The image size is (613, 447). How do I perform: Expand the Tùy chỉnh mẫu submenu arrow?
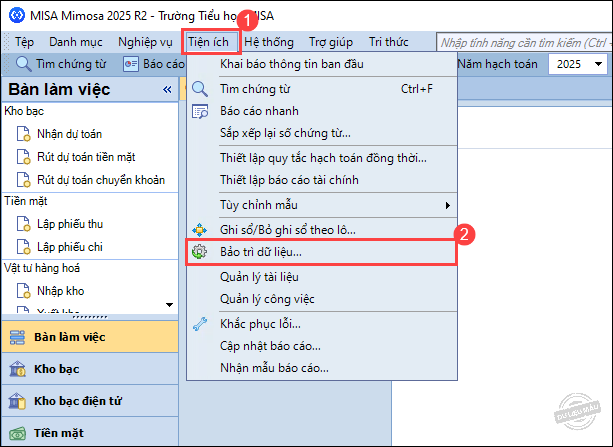point(448,205)
